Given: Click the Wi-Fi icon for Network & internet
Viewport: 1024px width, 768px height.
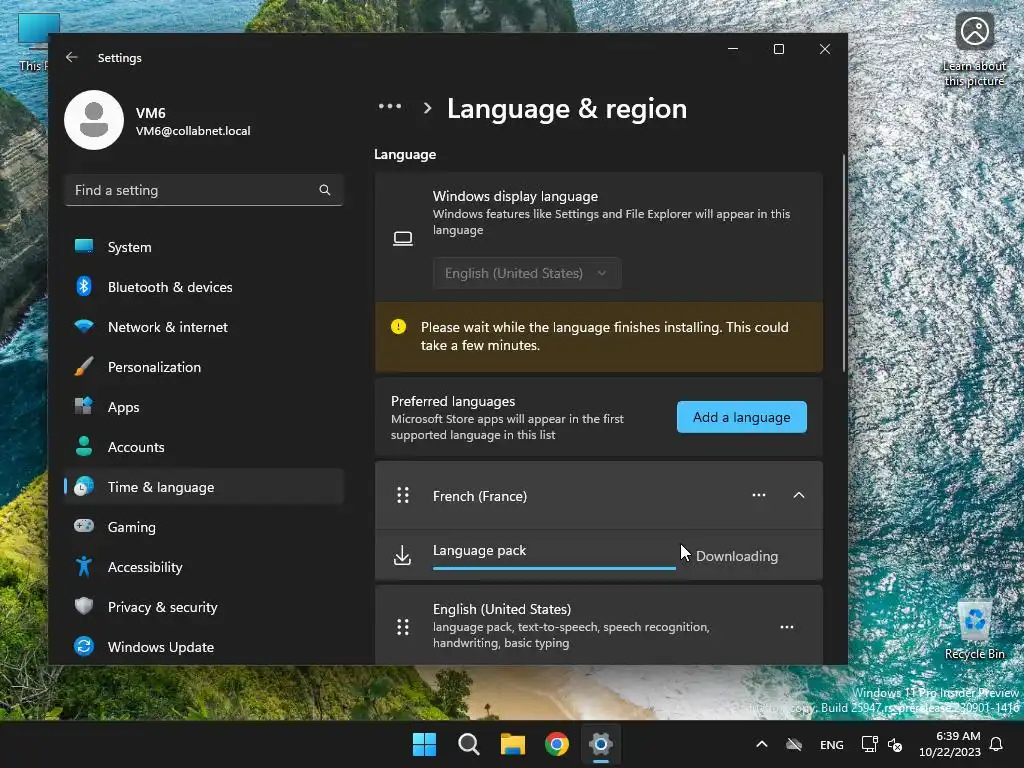Looking at the screenshot, I should coord(84,326).
